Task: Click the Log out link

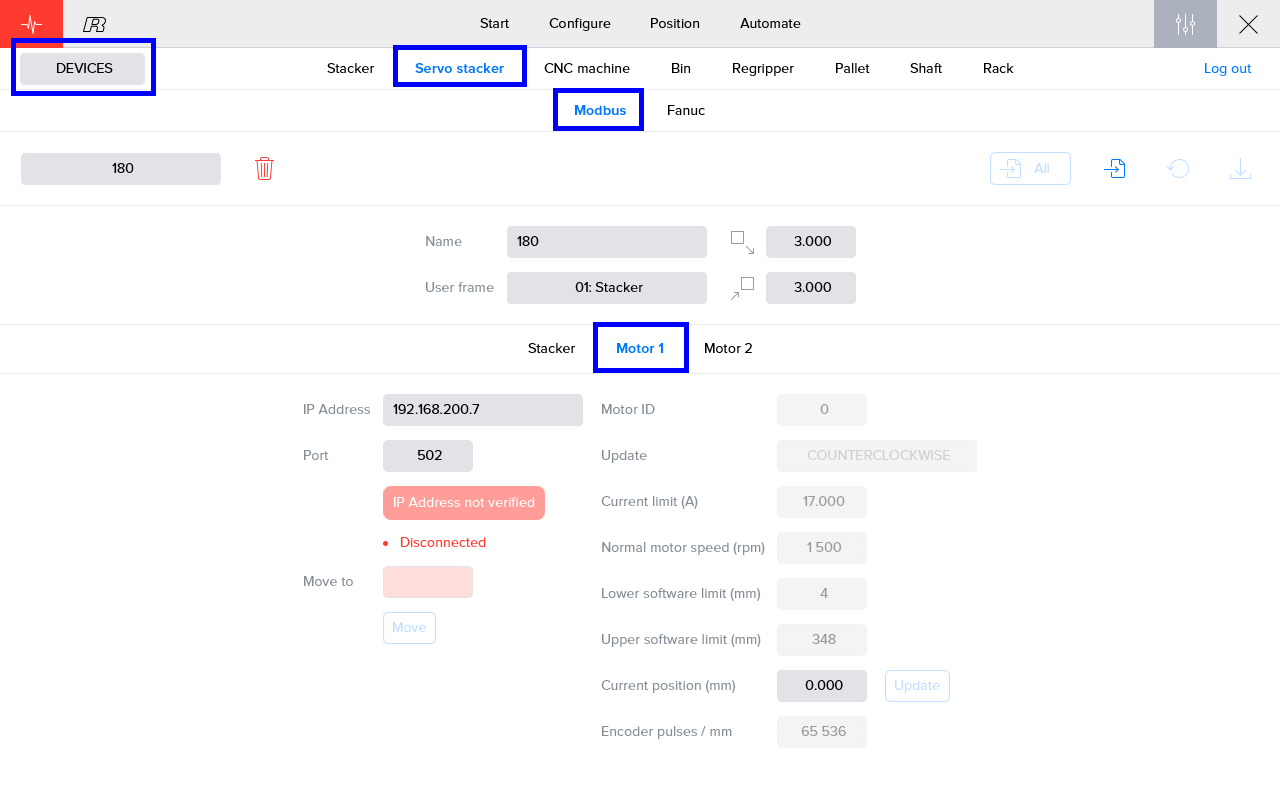Action: point(1227,68)
